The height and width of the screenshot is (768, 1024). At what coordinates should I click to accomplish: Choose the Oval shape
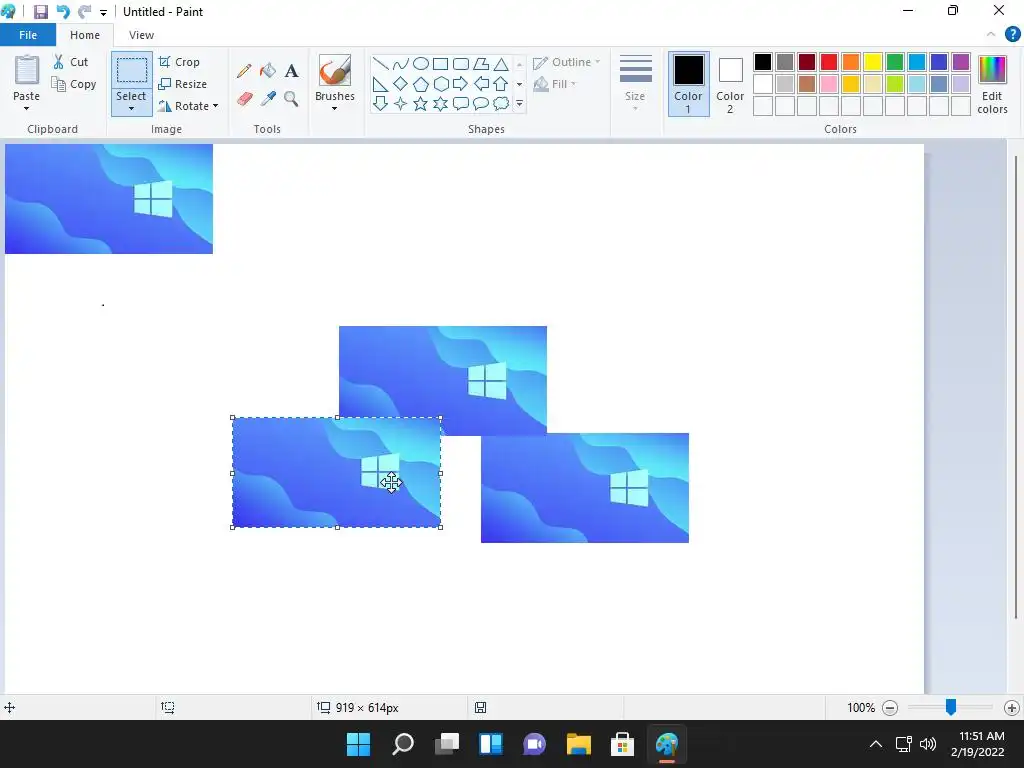[x=421, y=63]
